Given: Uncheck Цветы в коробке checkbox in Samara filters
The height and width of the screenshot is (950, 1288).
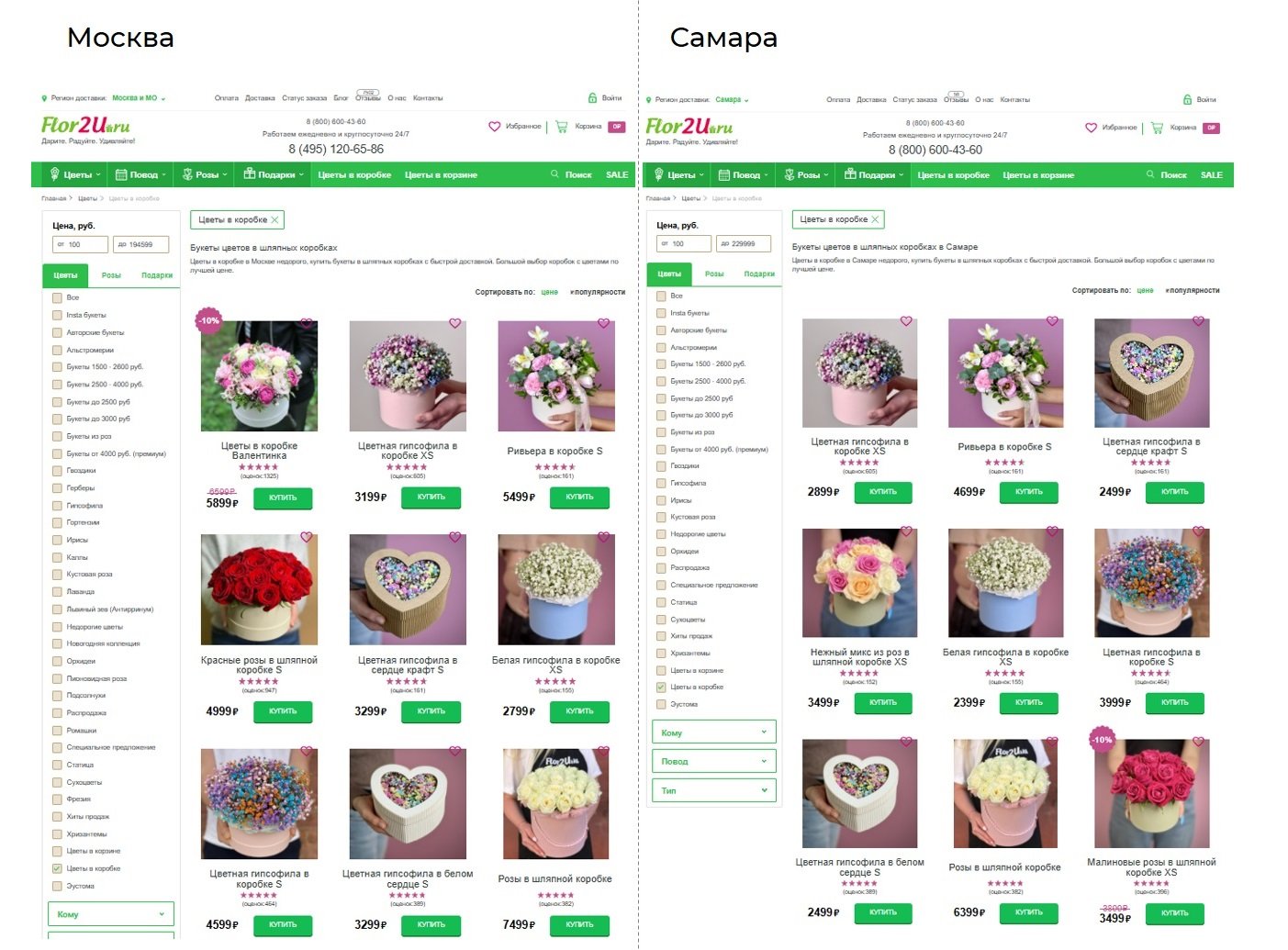Looking at the screenshot, I should (661, 687).
